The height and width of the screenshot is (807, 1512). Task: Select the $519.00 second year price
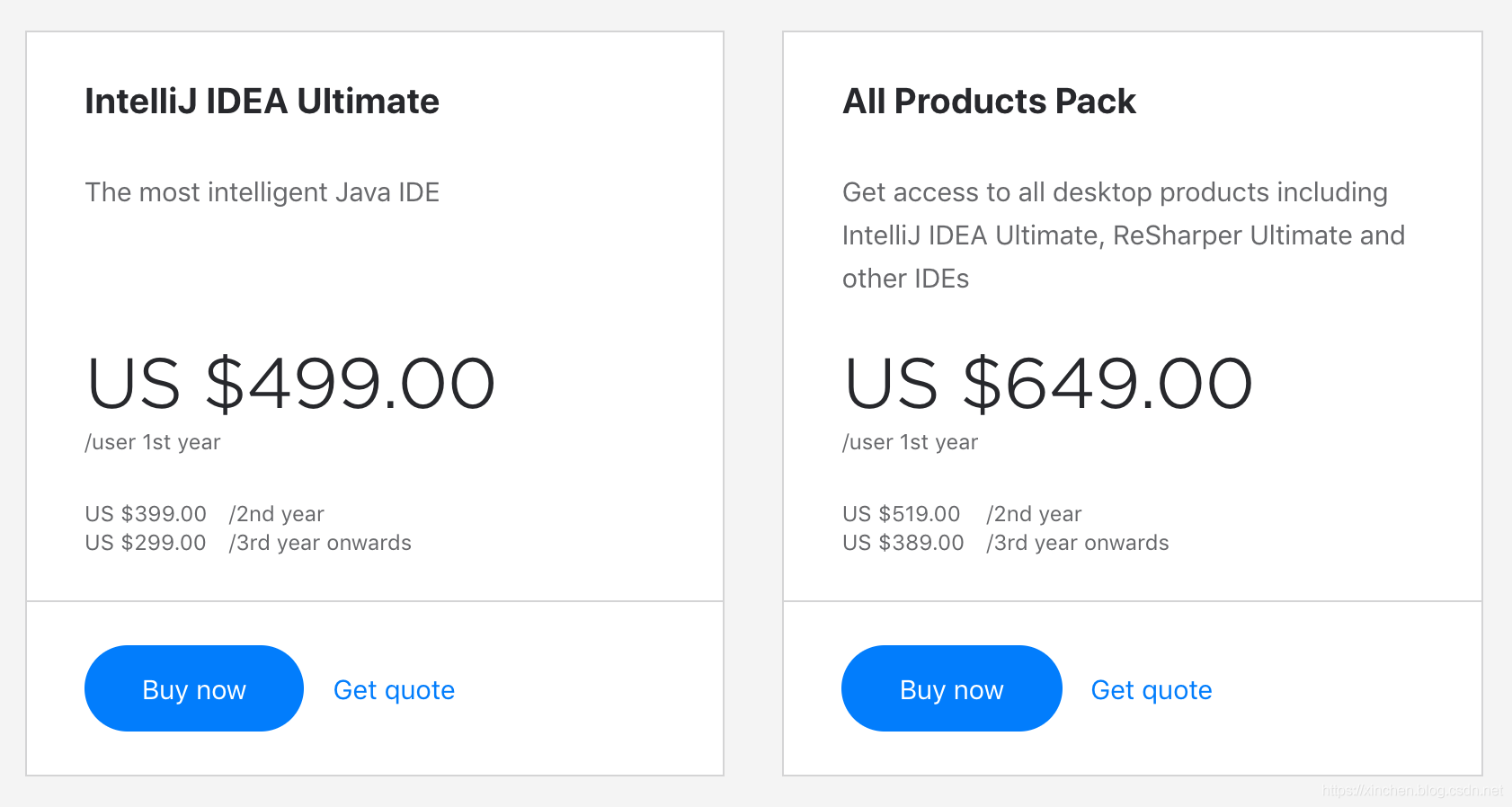903,513
